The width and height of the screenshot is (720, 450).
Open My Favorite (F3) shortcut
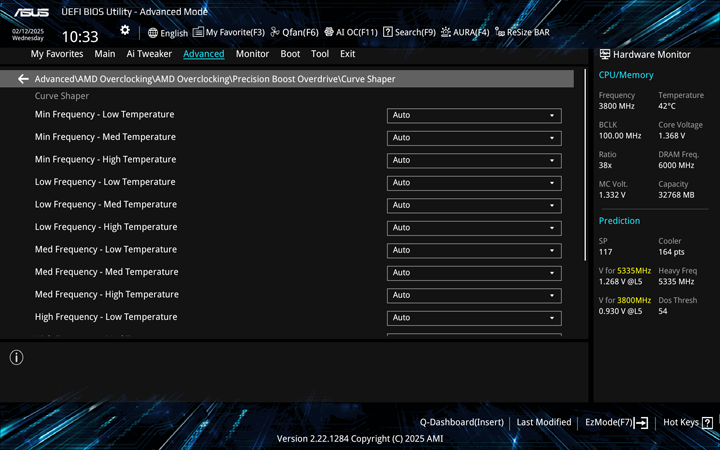pyautogui.click(x=229, y=32)
